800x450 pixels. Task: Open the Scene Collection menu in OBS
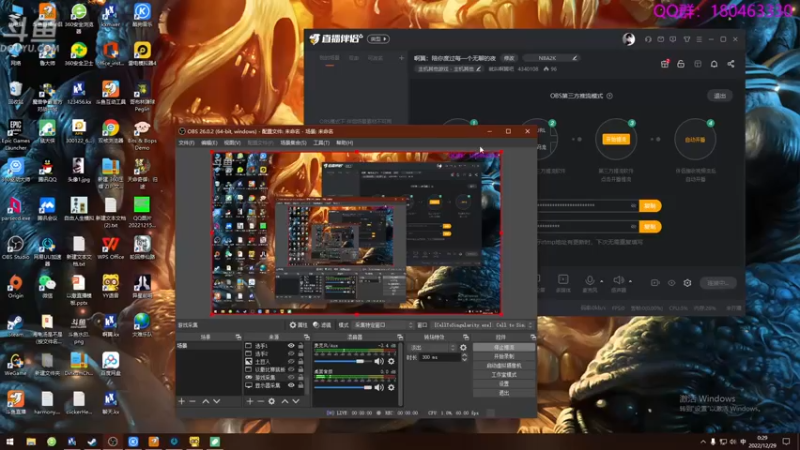tap(293, 143)
